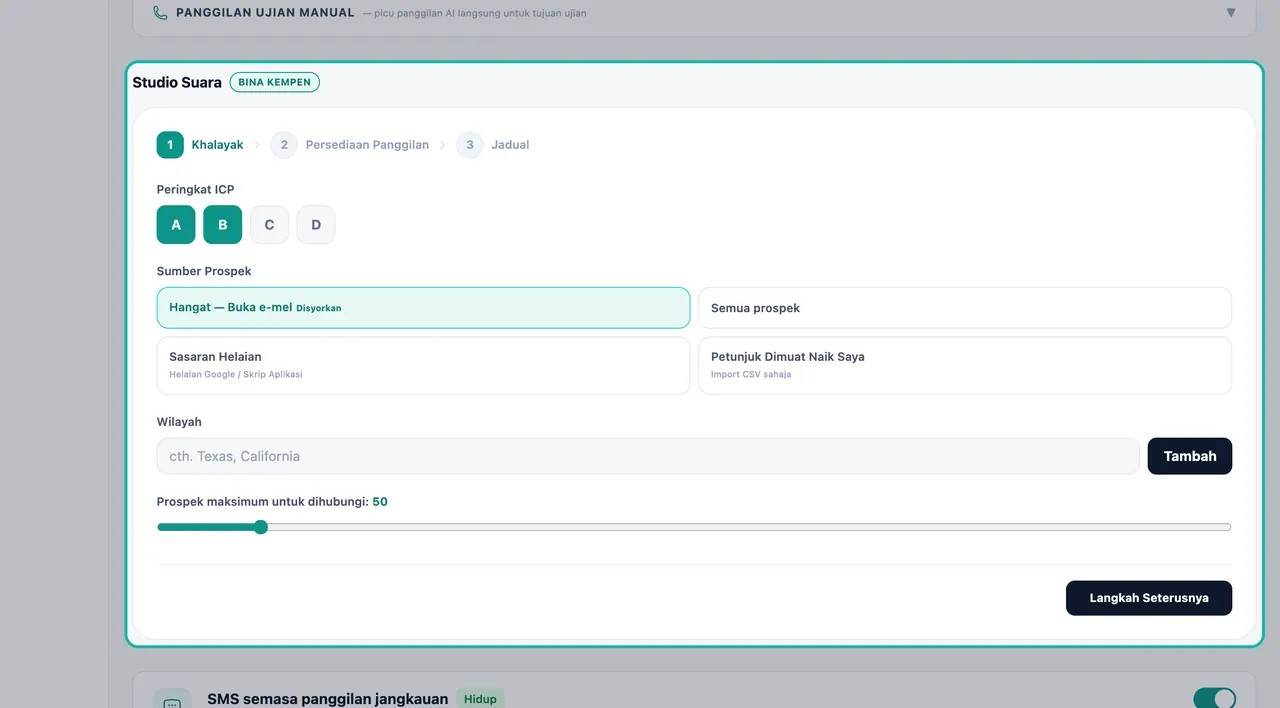Screen dimensions: 1280x708
Task: Select Hangat — Buka e-mel prospect source
Action: (423, 308)
